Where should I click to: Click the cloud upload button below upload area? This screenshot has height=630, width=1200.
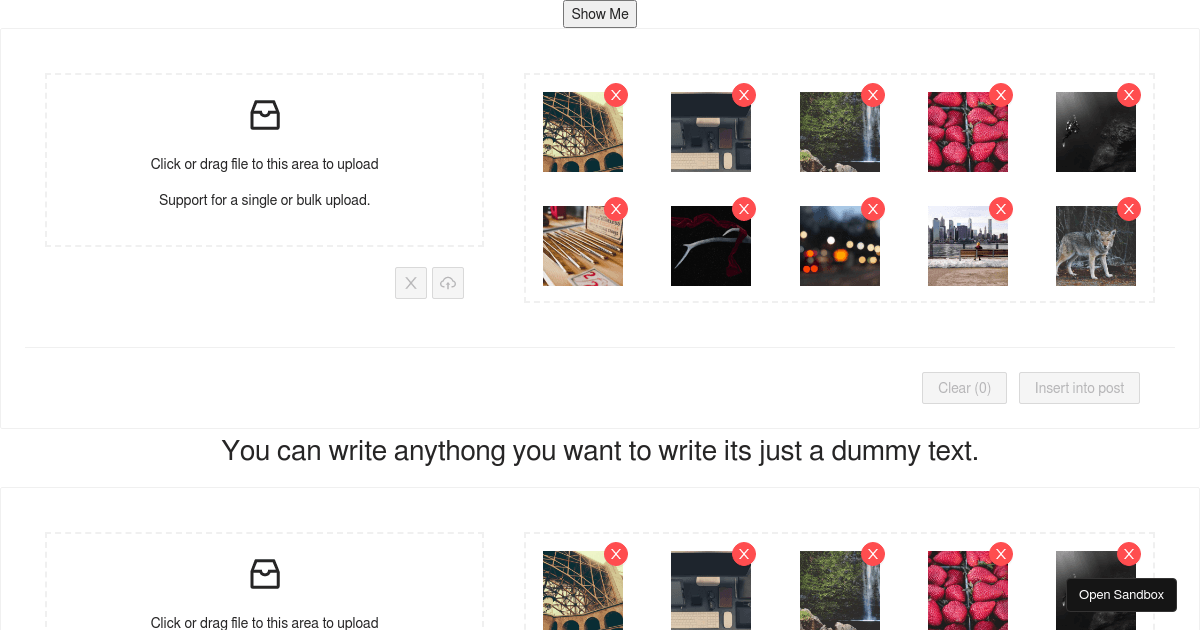pos(448,283)
